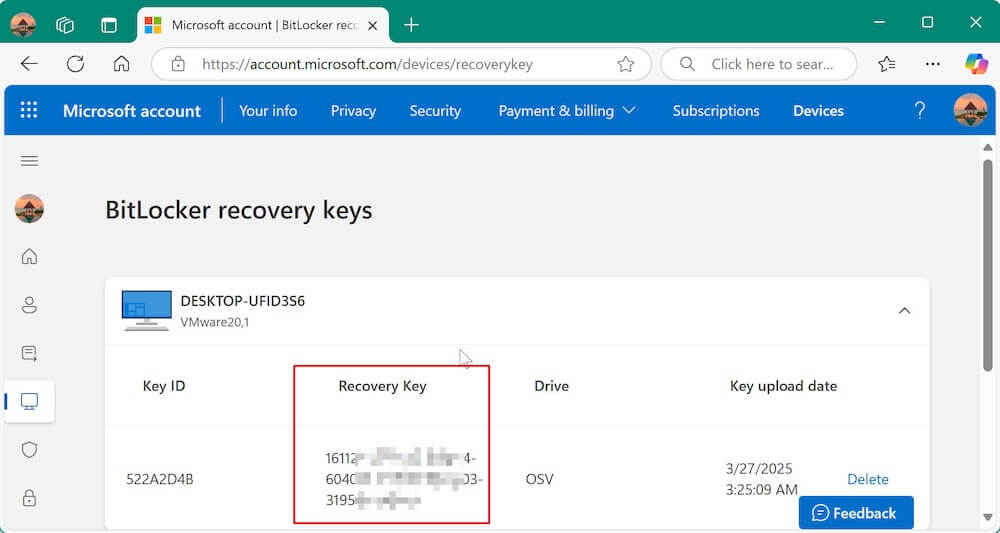Click the browser search box
Viewport: 1000px width, 533px height.
click(x=759, y=64)
